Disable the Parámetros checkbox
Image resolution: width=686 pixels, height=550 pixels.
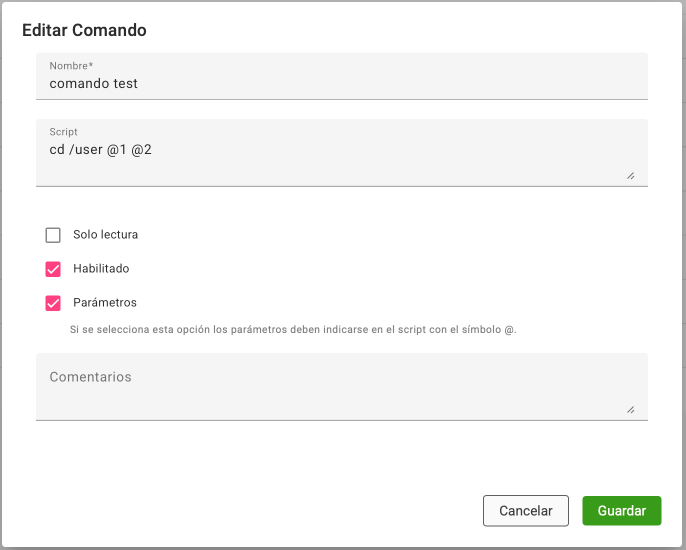tap(53, 303)
